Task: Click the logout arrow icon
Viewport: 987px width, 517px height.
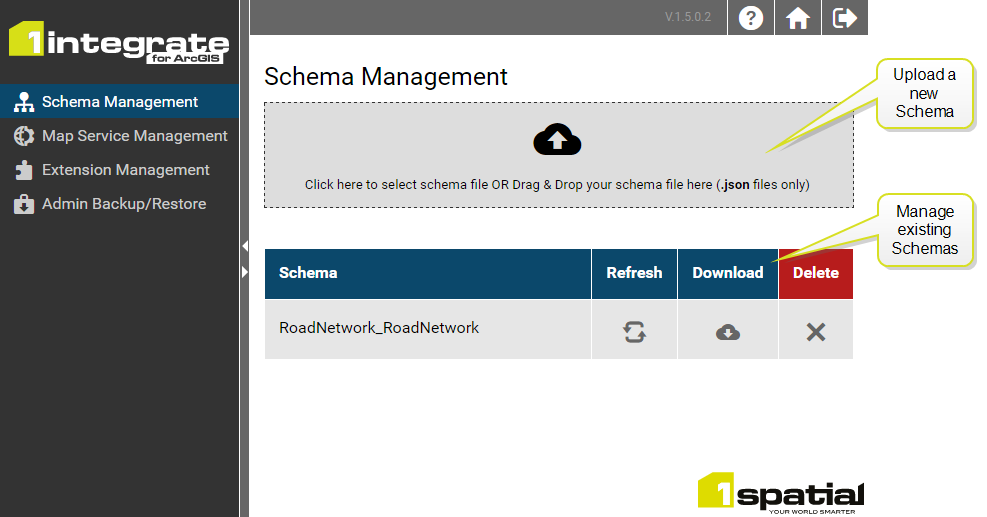Action: click(845, 18)
